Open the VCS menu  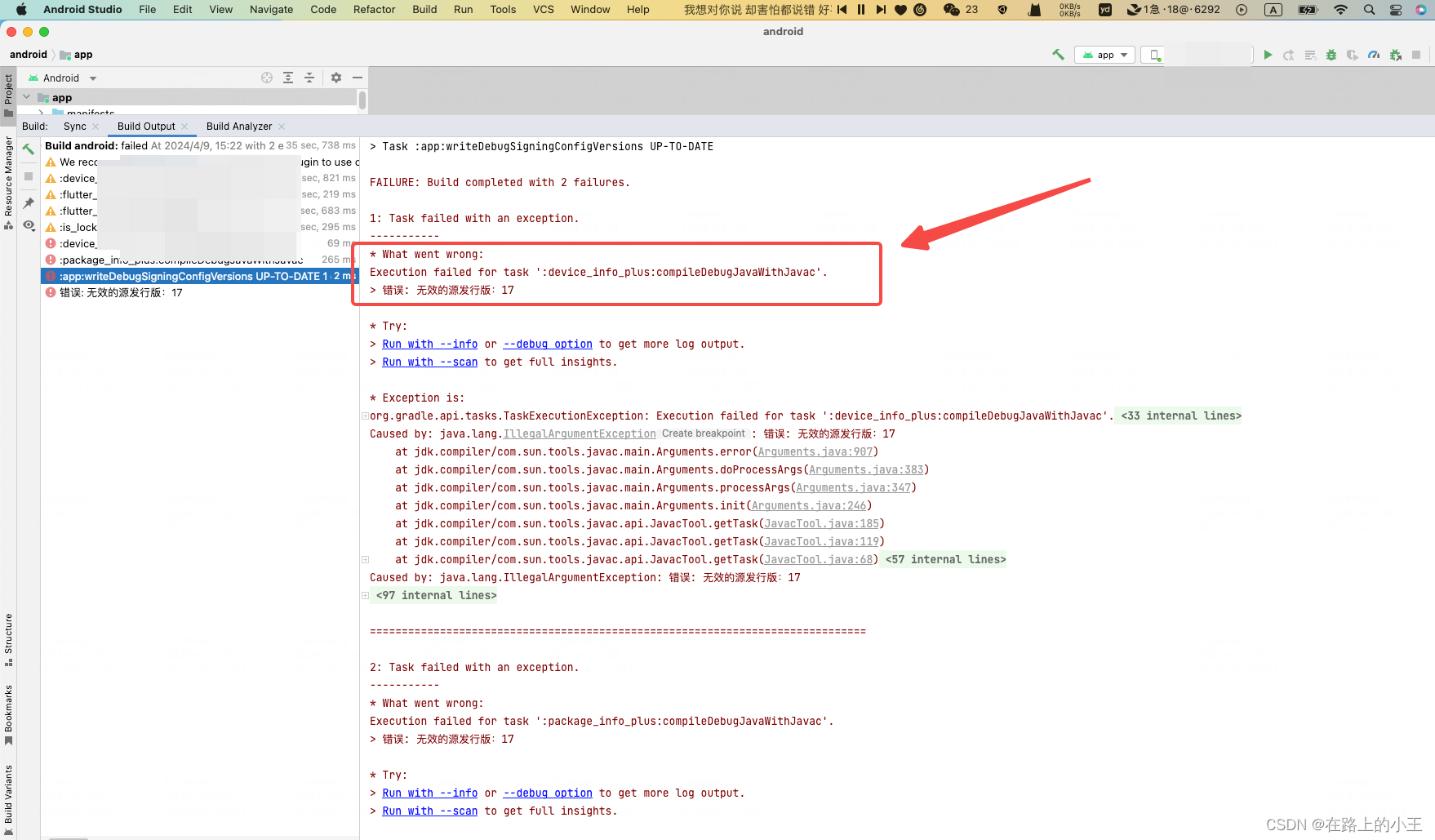(543, 10)
